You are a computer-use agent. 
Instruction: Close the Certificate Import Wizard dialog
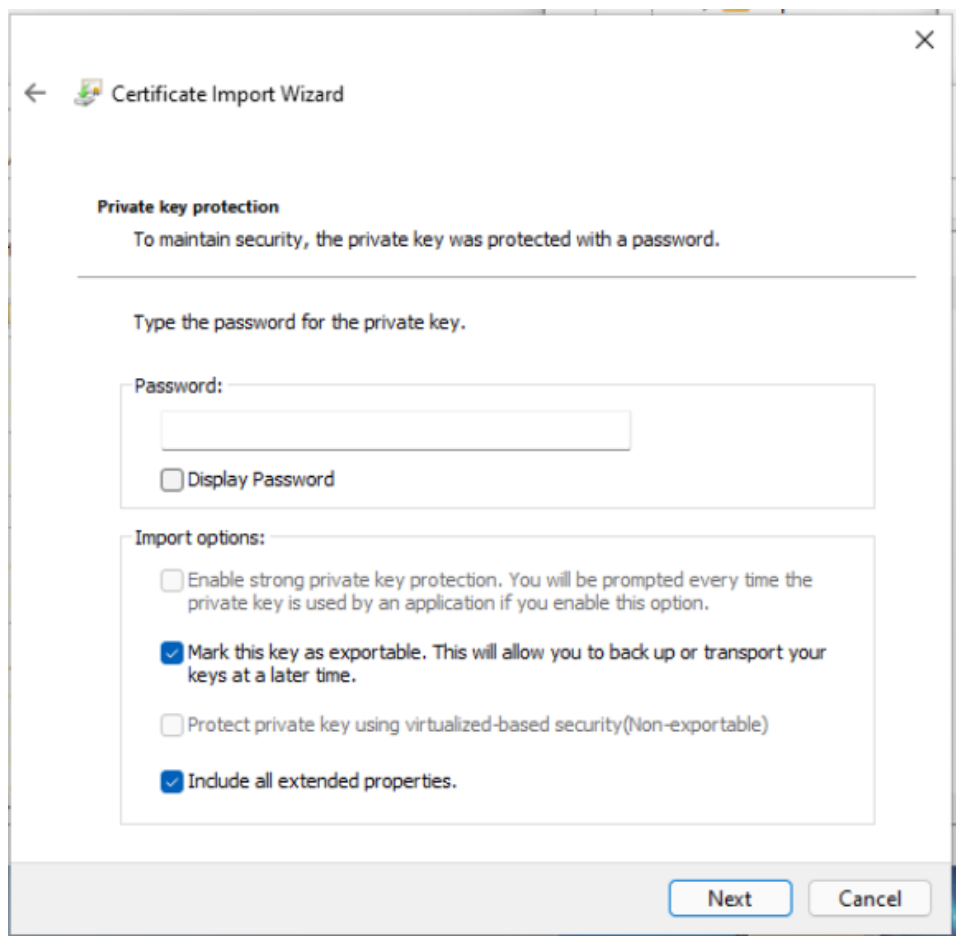pos(925,40)
